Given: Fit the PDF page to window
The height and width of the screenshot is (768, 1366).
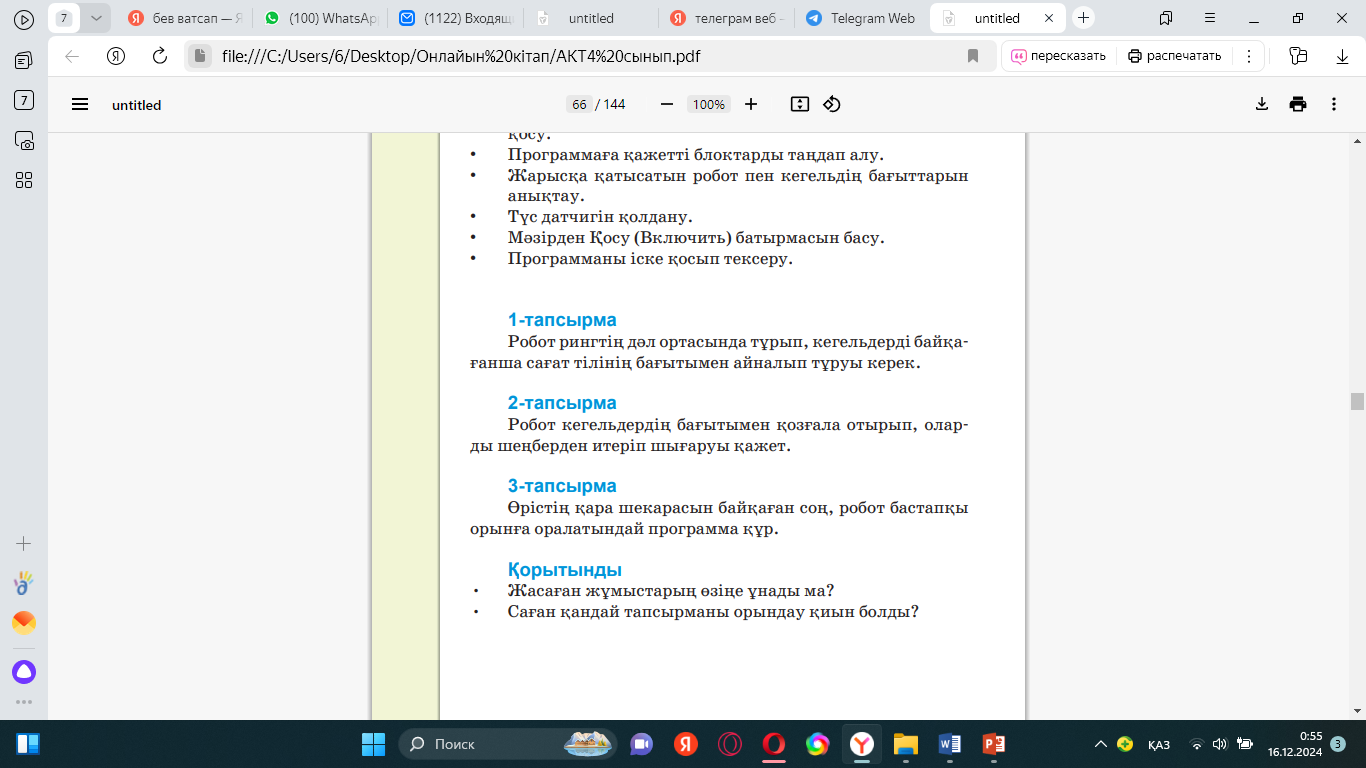Looking at the screenshot, I should [799, 104].
